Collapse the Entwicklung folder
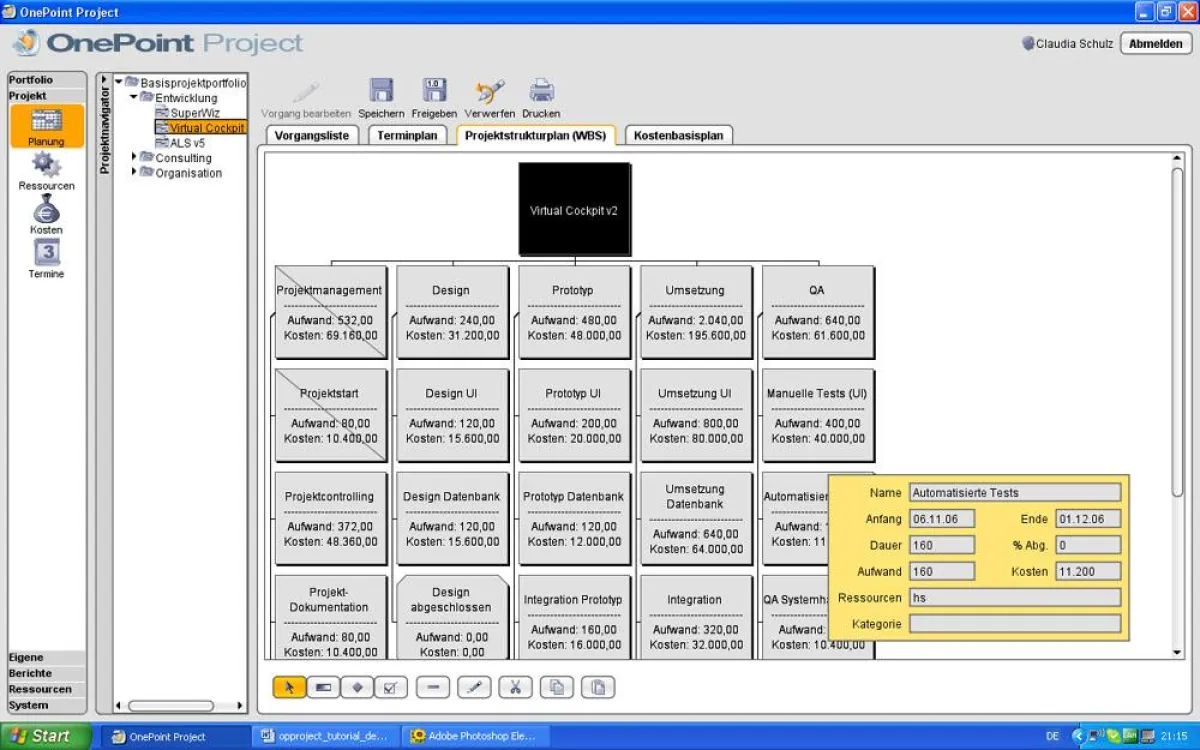The width and height of the screenshot is (1200, 750). point(133,97)
